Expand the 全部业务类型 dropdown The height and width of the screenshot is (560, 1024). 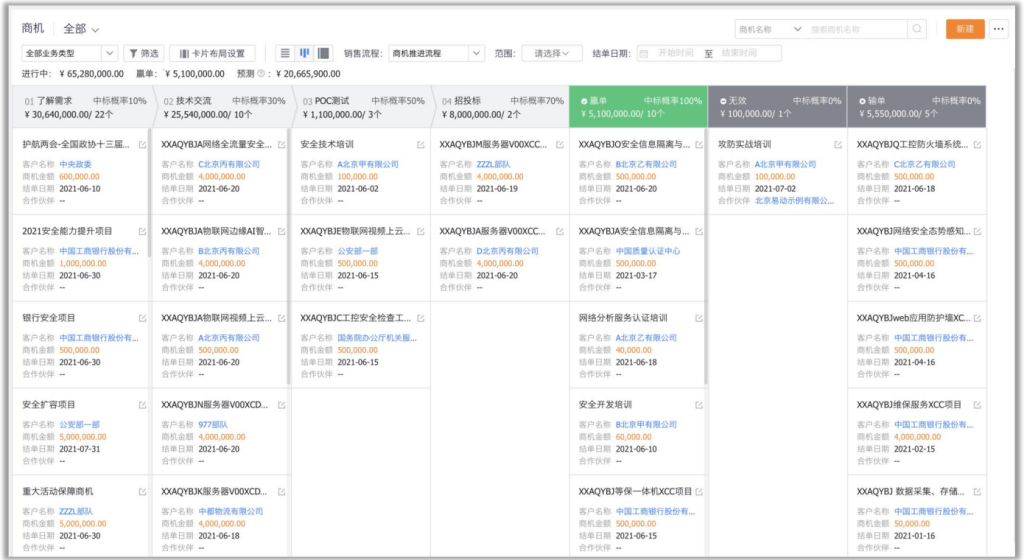tap(69, 53)
